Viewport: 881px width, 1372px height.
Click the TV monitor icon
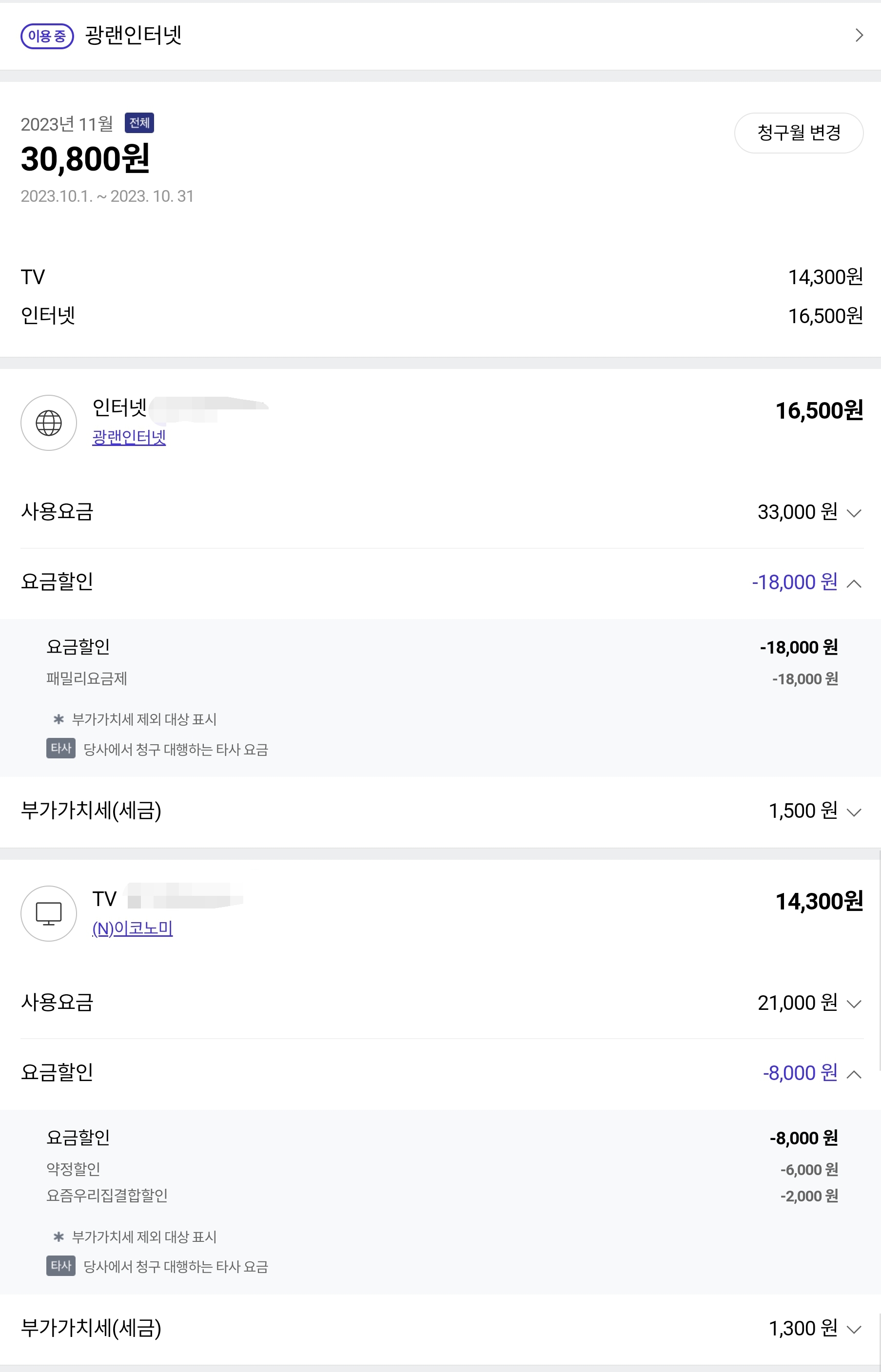49,913
